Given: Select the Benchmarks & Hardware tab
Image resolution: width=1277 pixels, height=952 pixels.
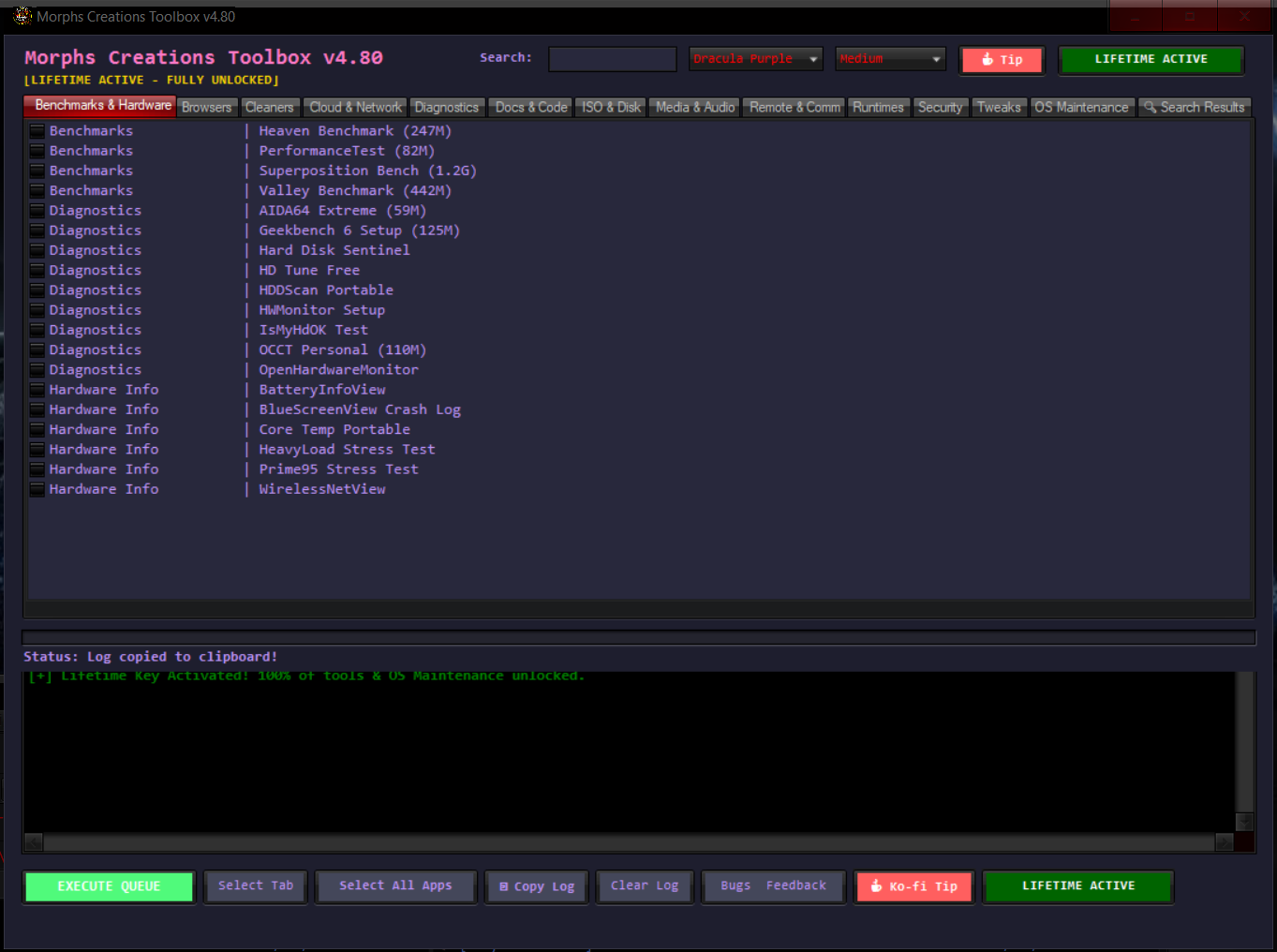Looking at the screenshot, I should (x=99, y=106).
